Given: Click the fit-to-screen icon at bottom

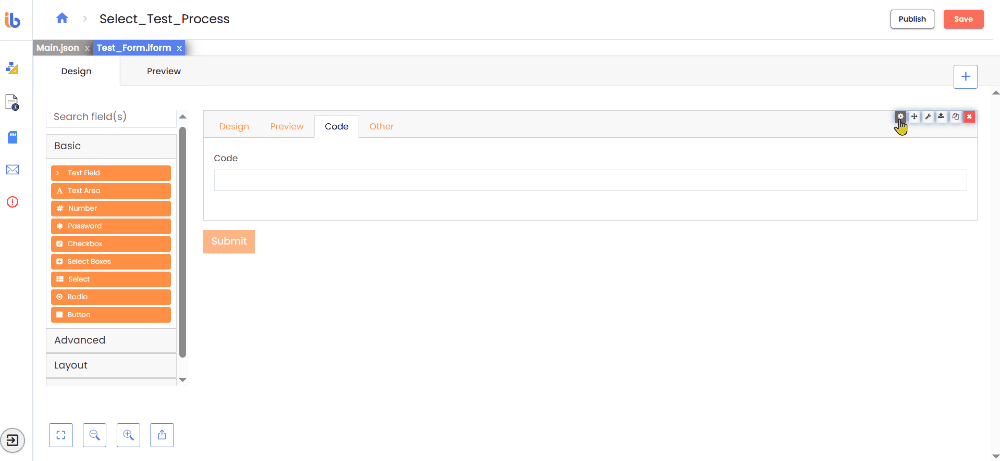Looking at the screenshot, I should tap(61, 435).
